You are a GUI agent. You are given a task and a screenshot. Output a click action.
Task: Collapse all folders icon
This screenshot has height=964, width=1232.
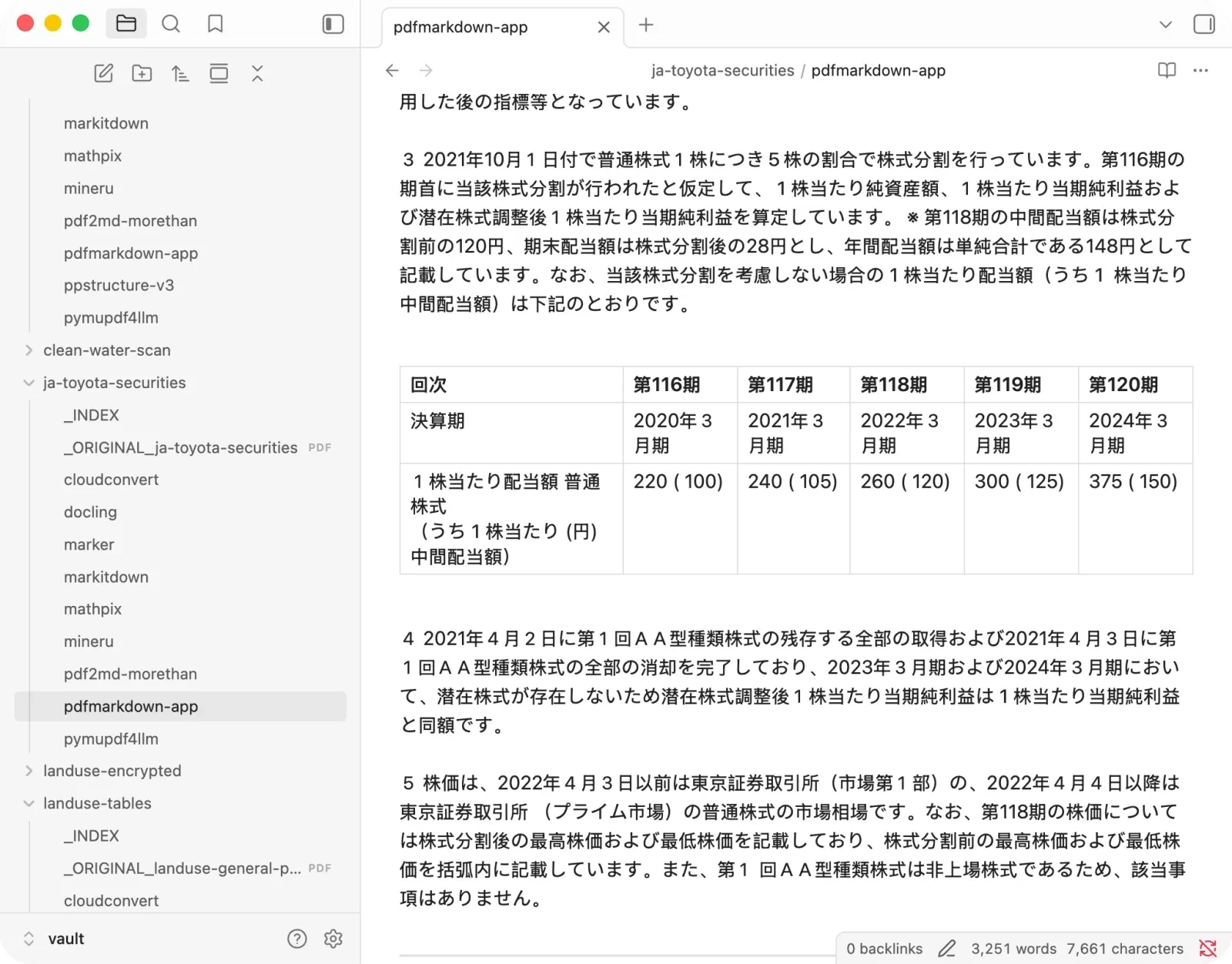257,73
